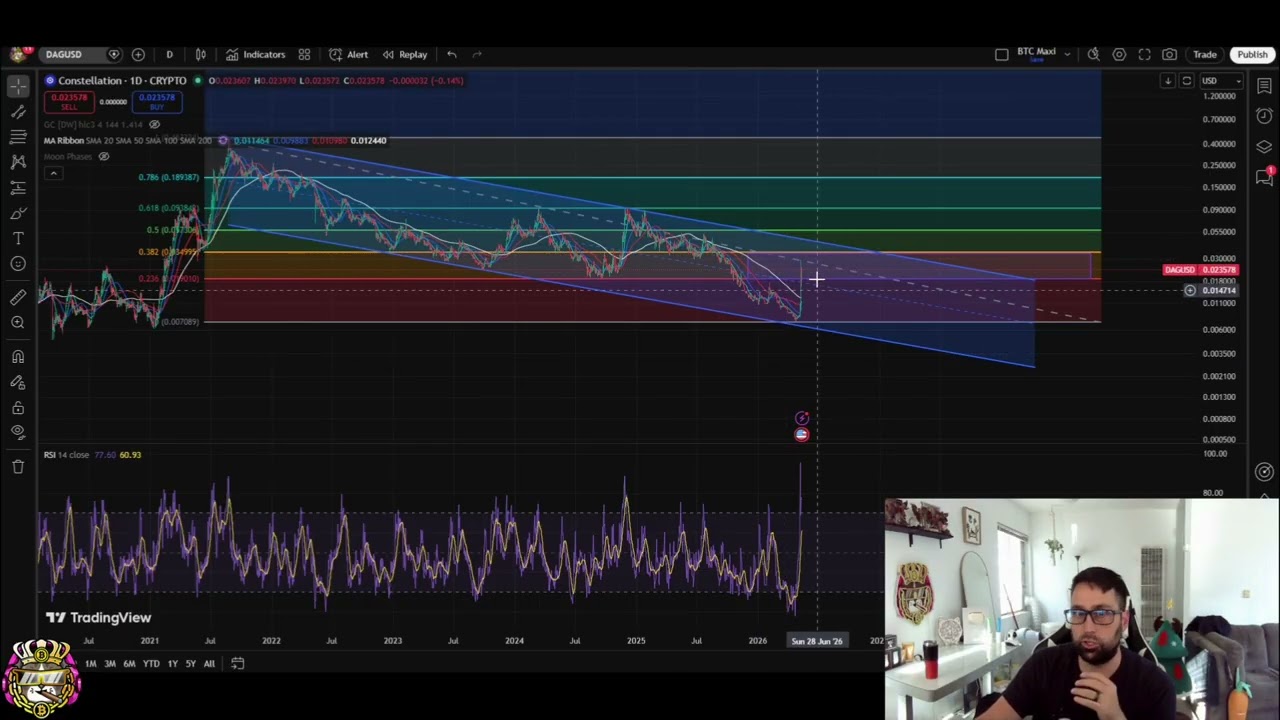This screenshot has height=720, width=1280.
Task: Click the trash remove-objects icon
Action: (18, 466)
